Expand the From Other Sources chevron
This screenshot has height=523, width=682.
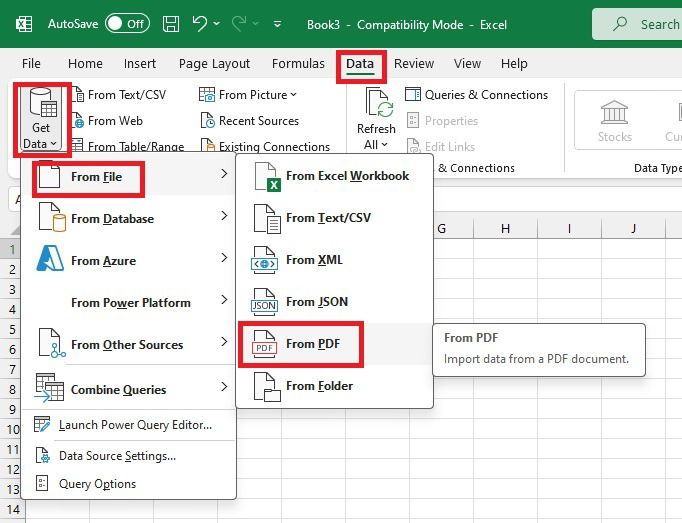coord(224,342)
